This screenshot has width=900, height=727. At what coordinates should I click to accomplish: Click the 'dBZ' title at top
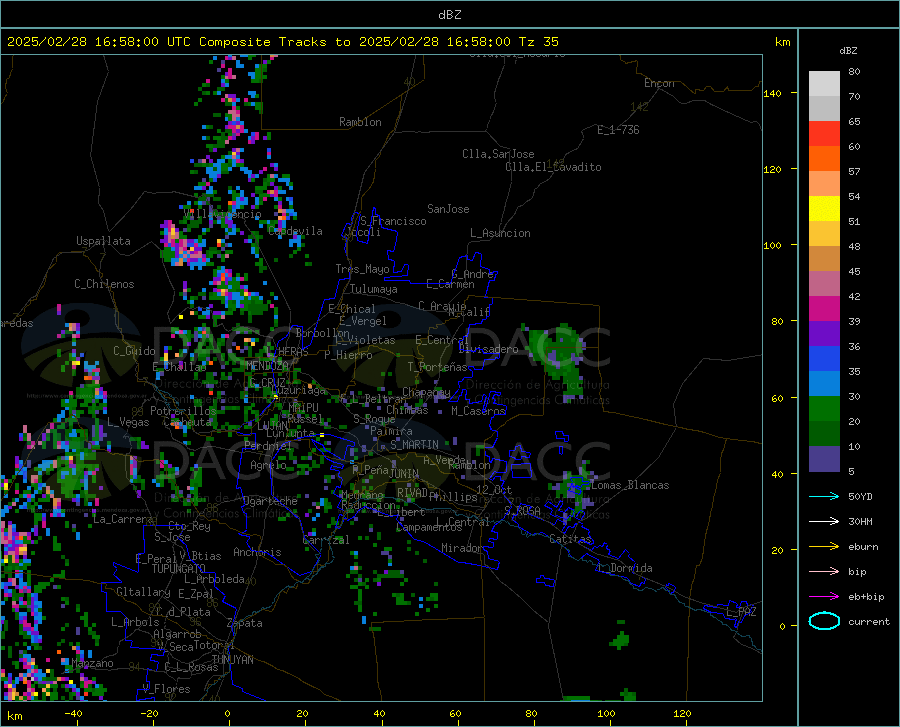point(449,15)
